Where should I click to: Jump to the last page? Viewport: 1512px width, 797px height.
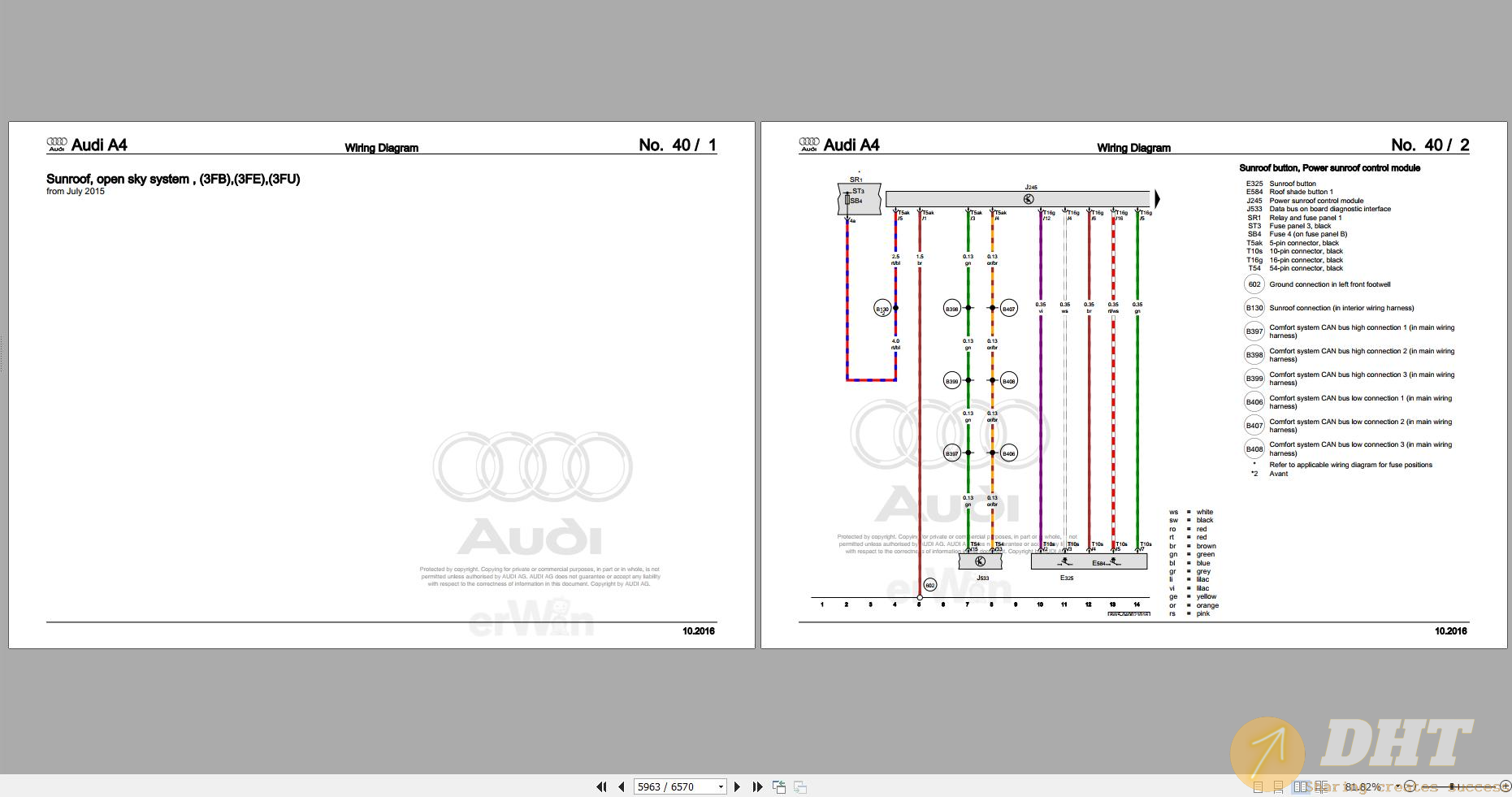758,786
